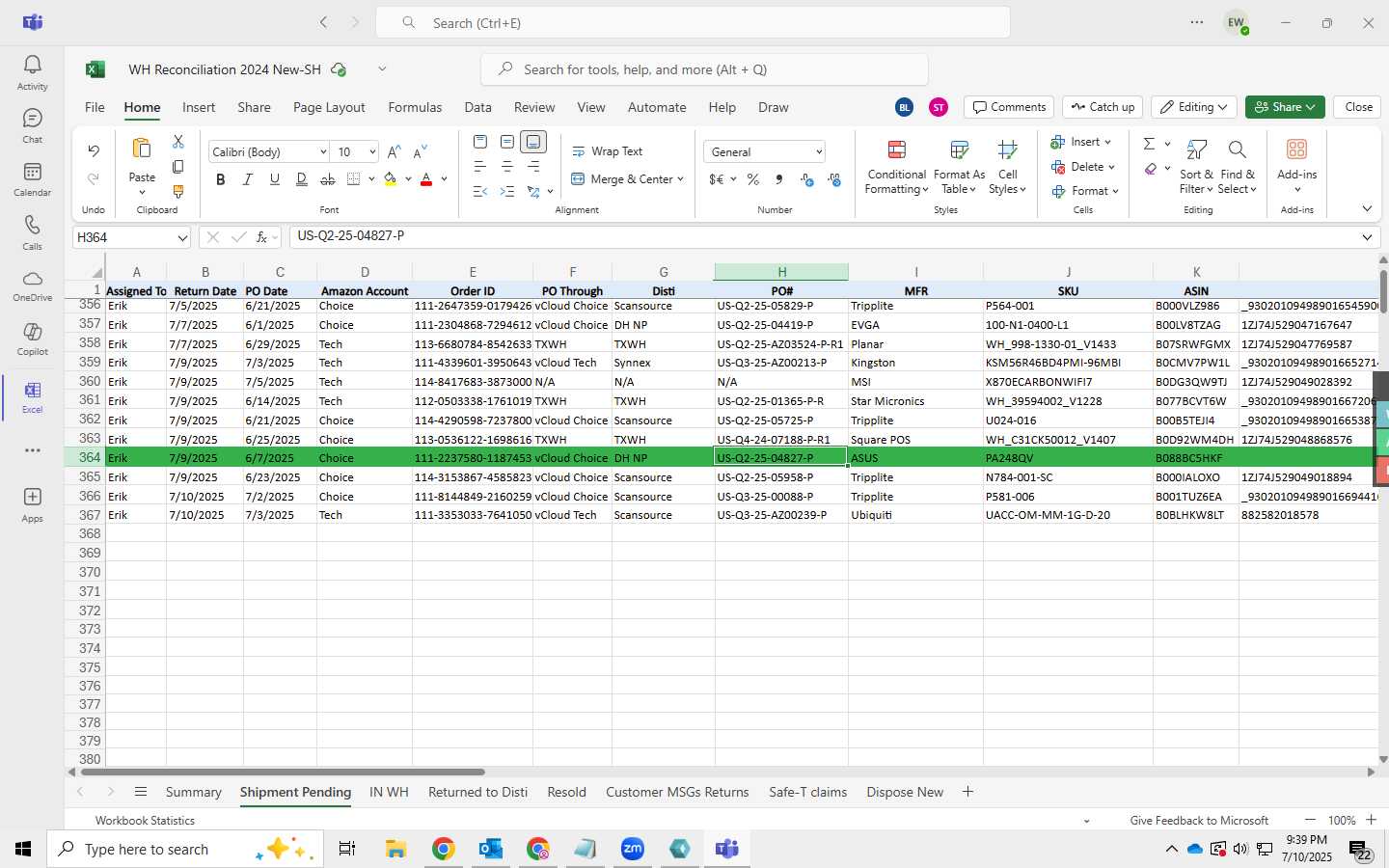
Task: Click zoom in plus at 100%
Action: pos(1371,820)
